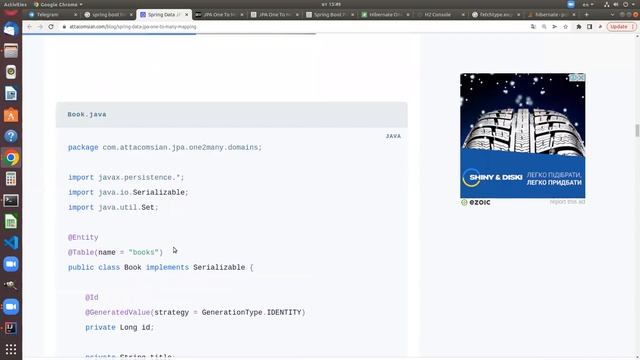Click the Shiny & Diski tire ad
This screenshot has height=360, width=640.
(522, 136)
